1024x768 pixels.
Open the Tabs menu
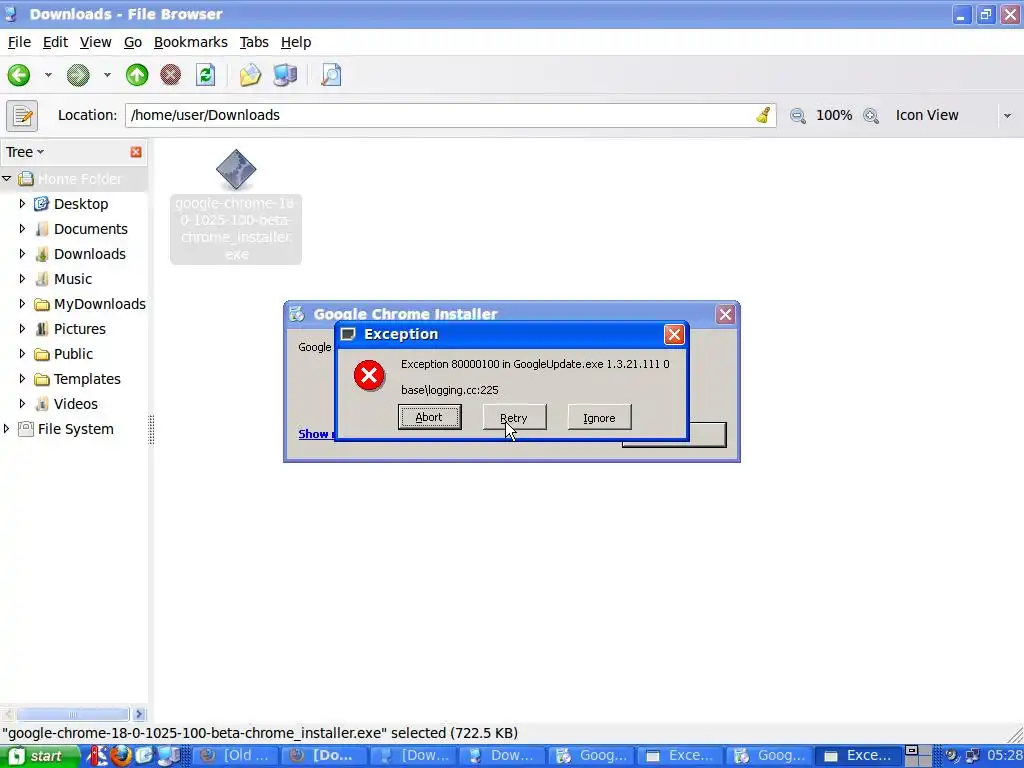point(254,42)
